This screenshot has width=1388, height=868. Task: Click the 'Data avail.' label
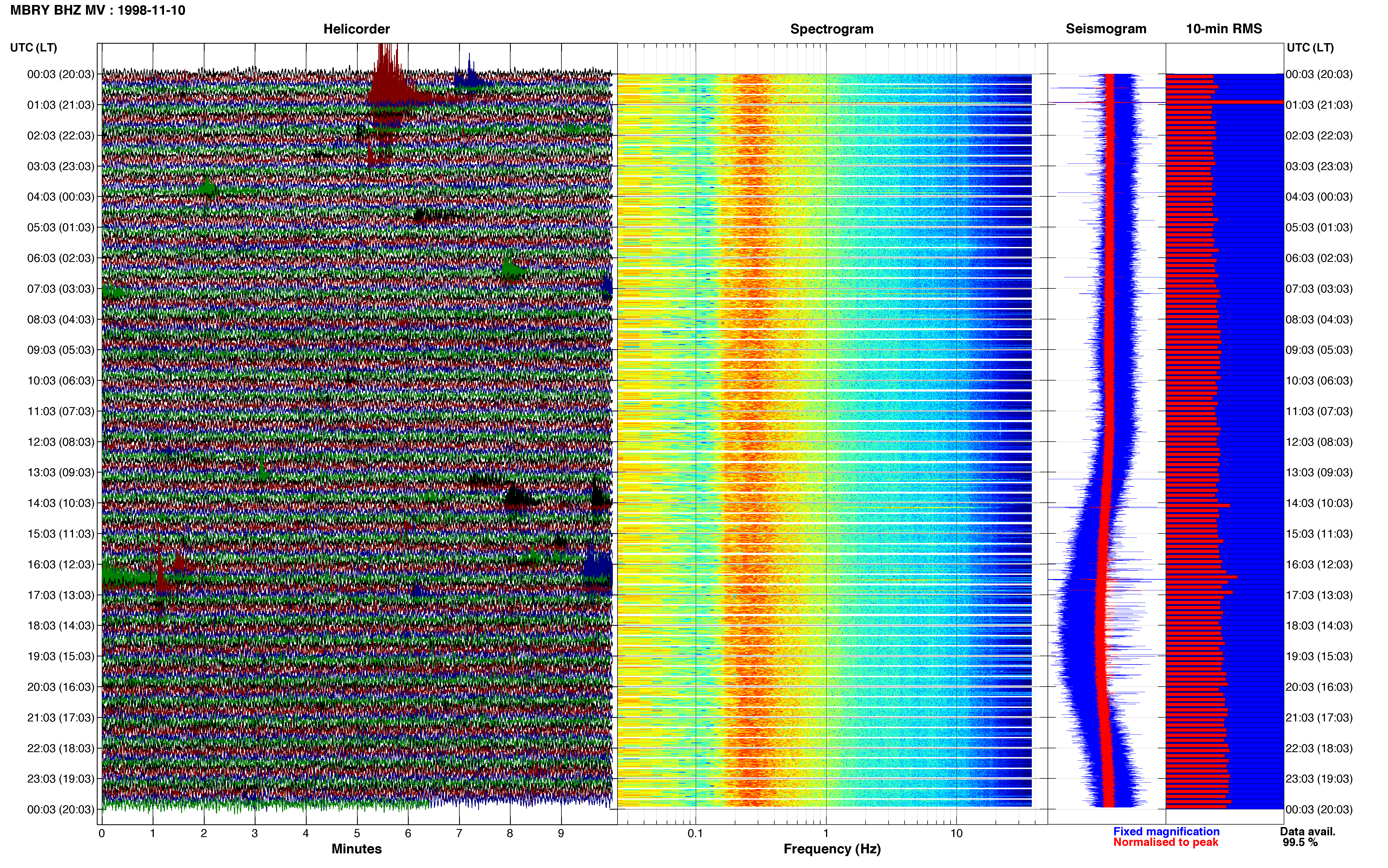(1308, 831)
